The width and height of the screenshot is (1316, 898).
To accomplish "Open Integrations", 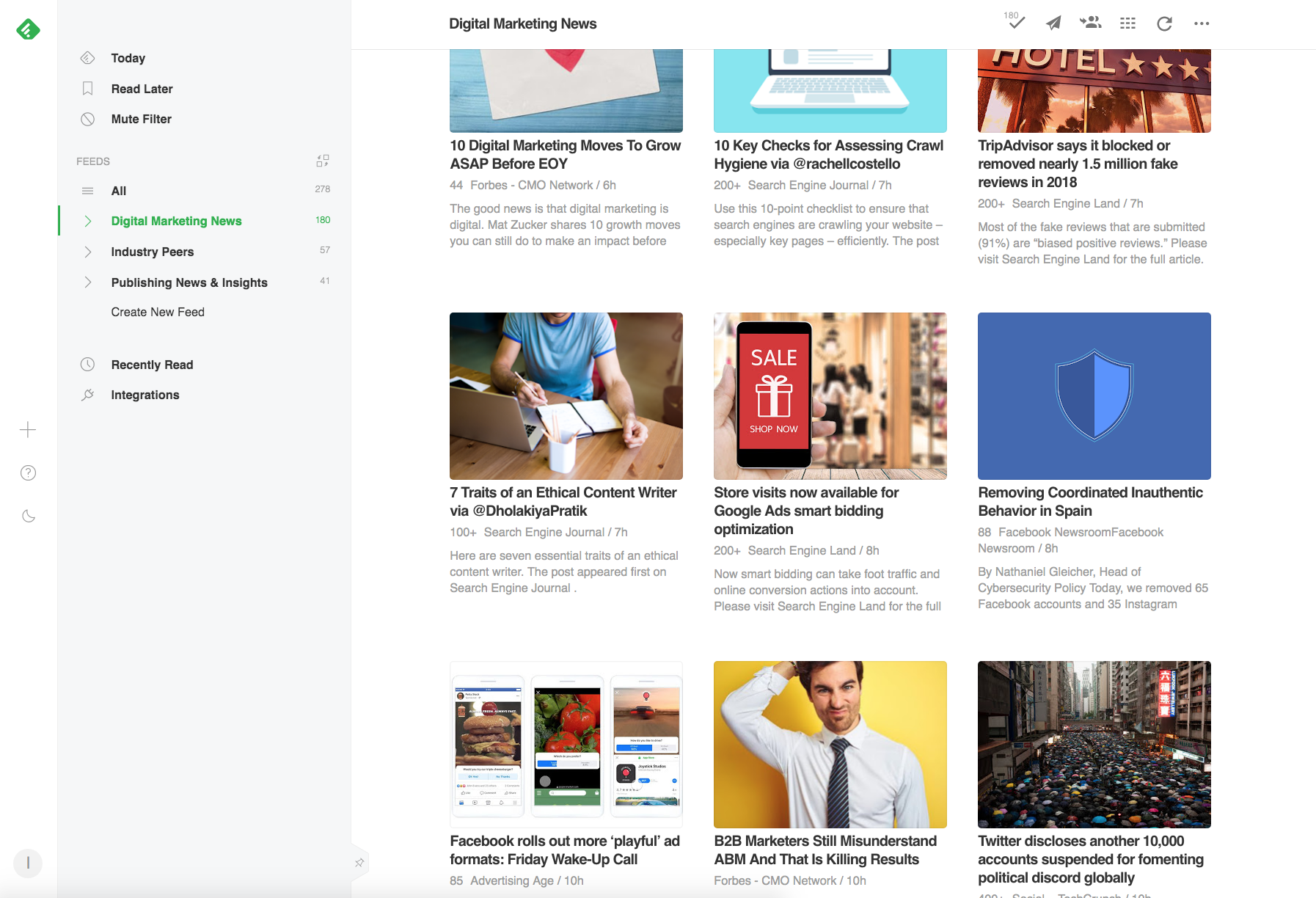I will click(145, 395).
